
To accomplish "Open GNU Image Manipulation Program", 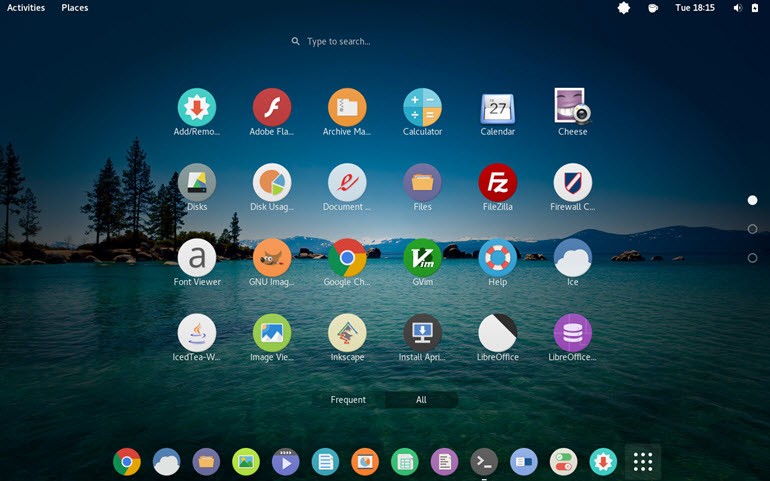I will coord(272,258).
